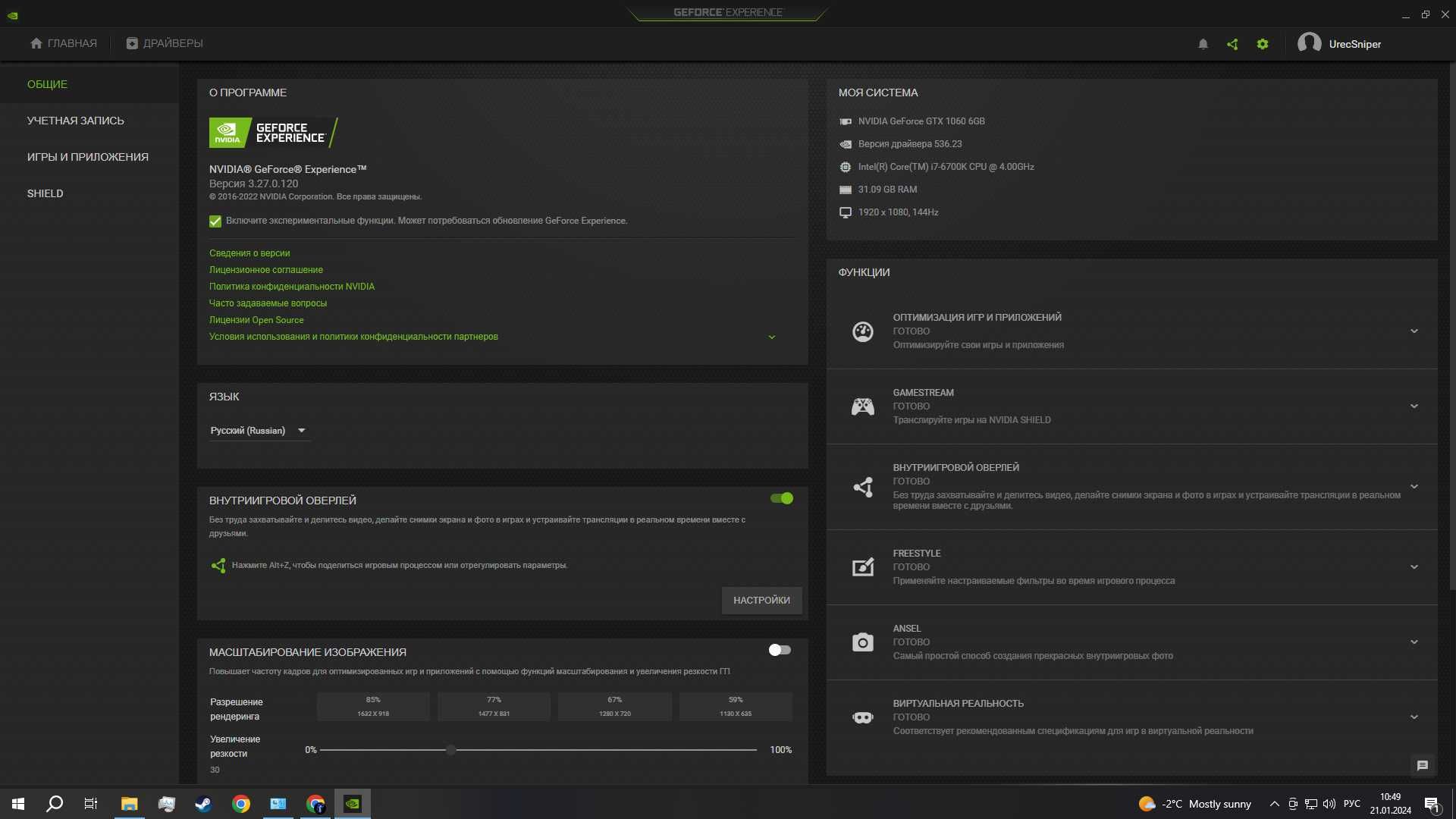Enable the image scaling toggle

tap(780, 650)
